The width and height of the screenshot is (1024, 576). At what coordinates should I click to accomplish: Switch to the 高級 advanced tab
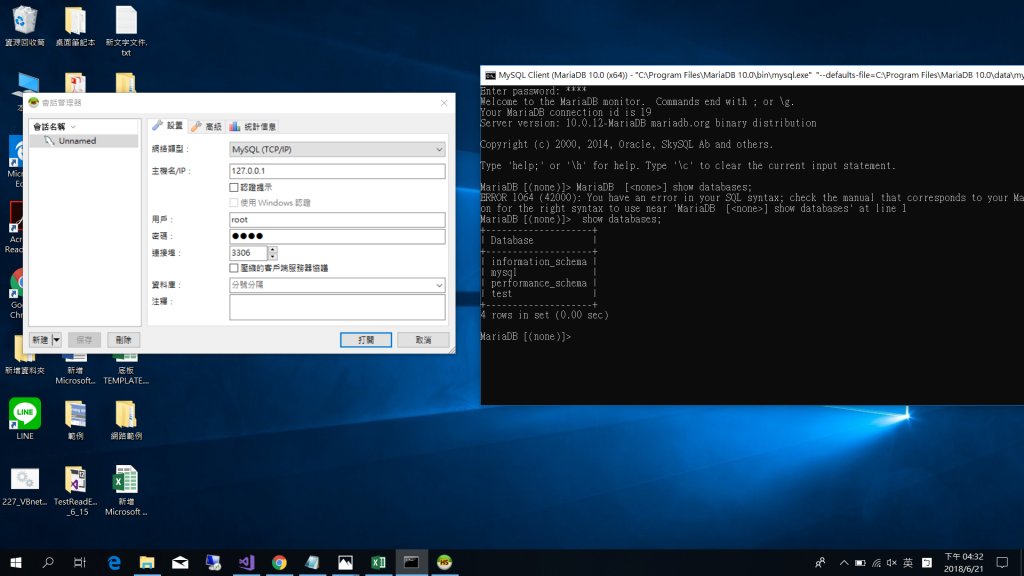[x=206, y=127]
